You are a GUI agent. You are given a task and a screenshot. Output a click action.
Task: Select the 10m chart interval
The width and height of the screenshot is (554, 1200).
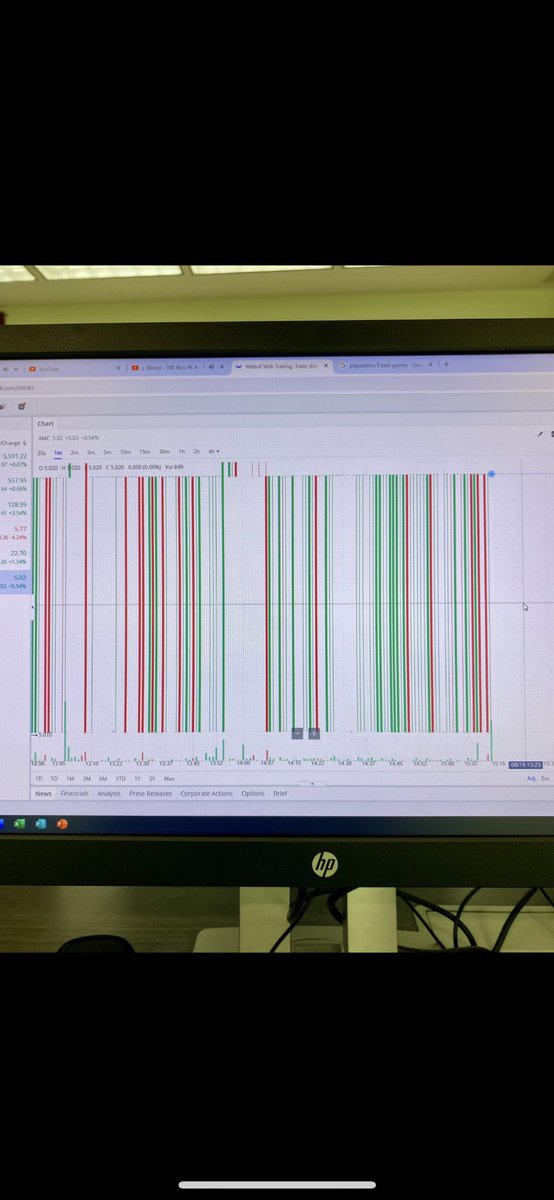click(125, 452)
